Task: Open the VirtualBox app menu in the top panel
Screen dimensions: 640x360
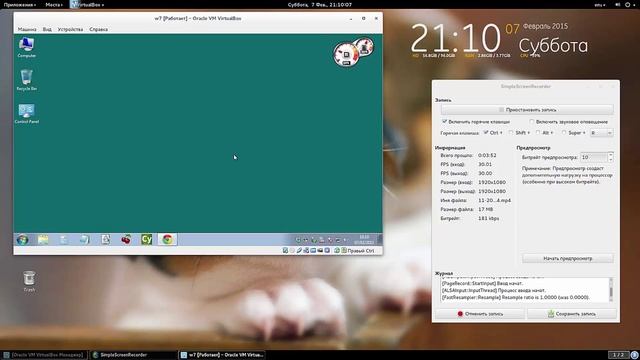Action: (x=87, y=4)
